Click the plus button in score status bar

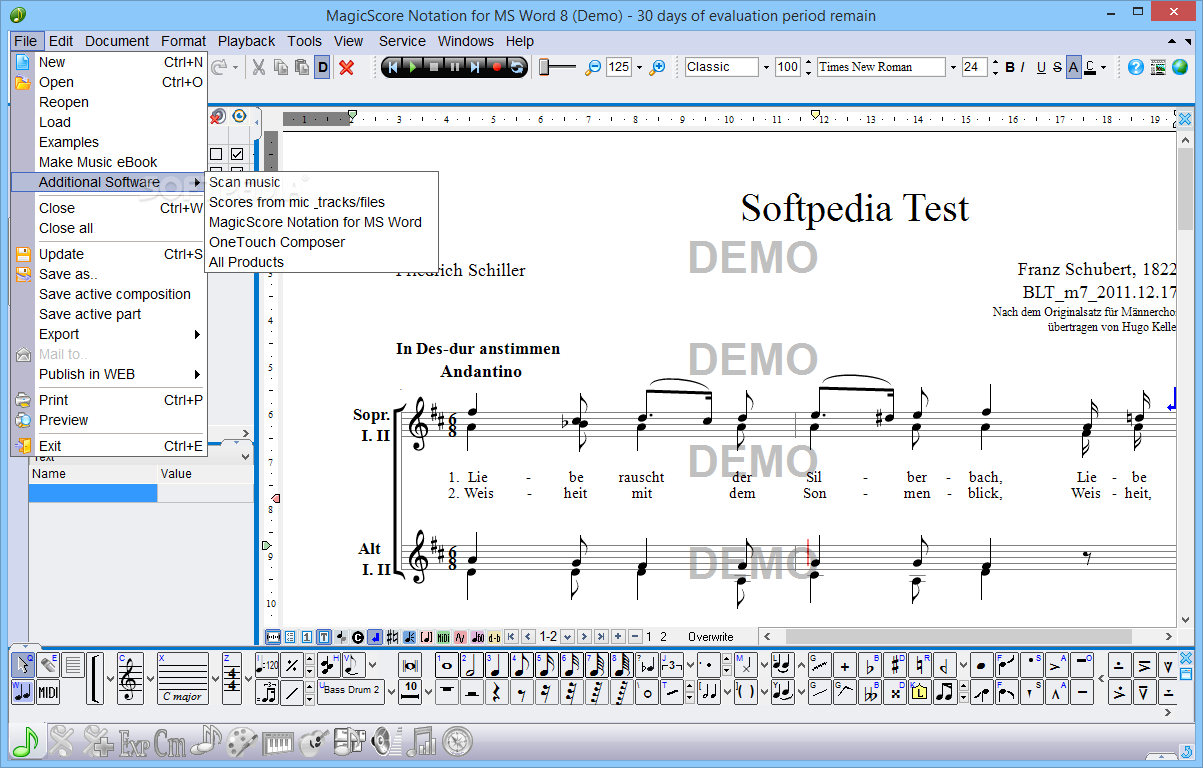[618, 637]
